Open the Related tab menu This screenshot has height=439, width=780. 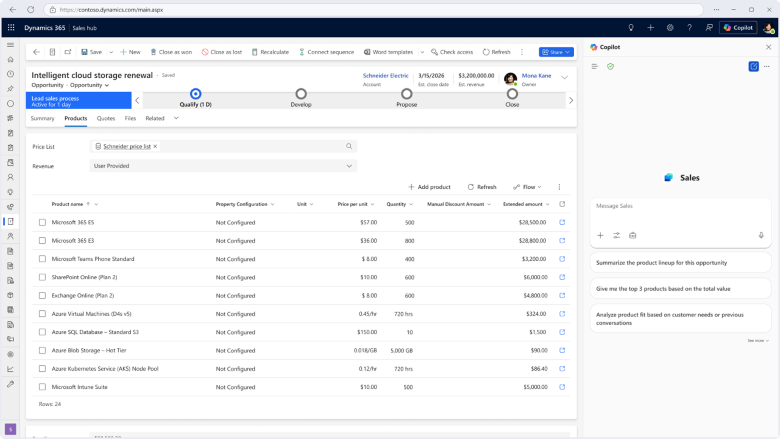(155, 118)
